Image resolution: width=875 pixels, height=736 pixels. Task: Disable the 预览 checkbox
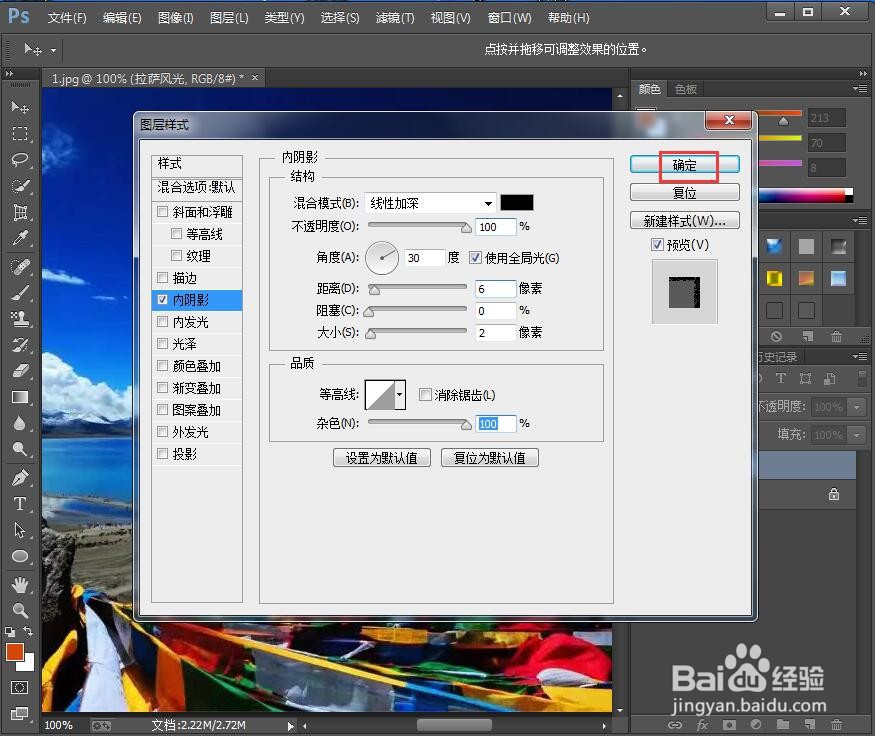[658, 244]
